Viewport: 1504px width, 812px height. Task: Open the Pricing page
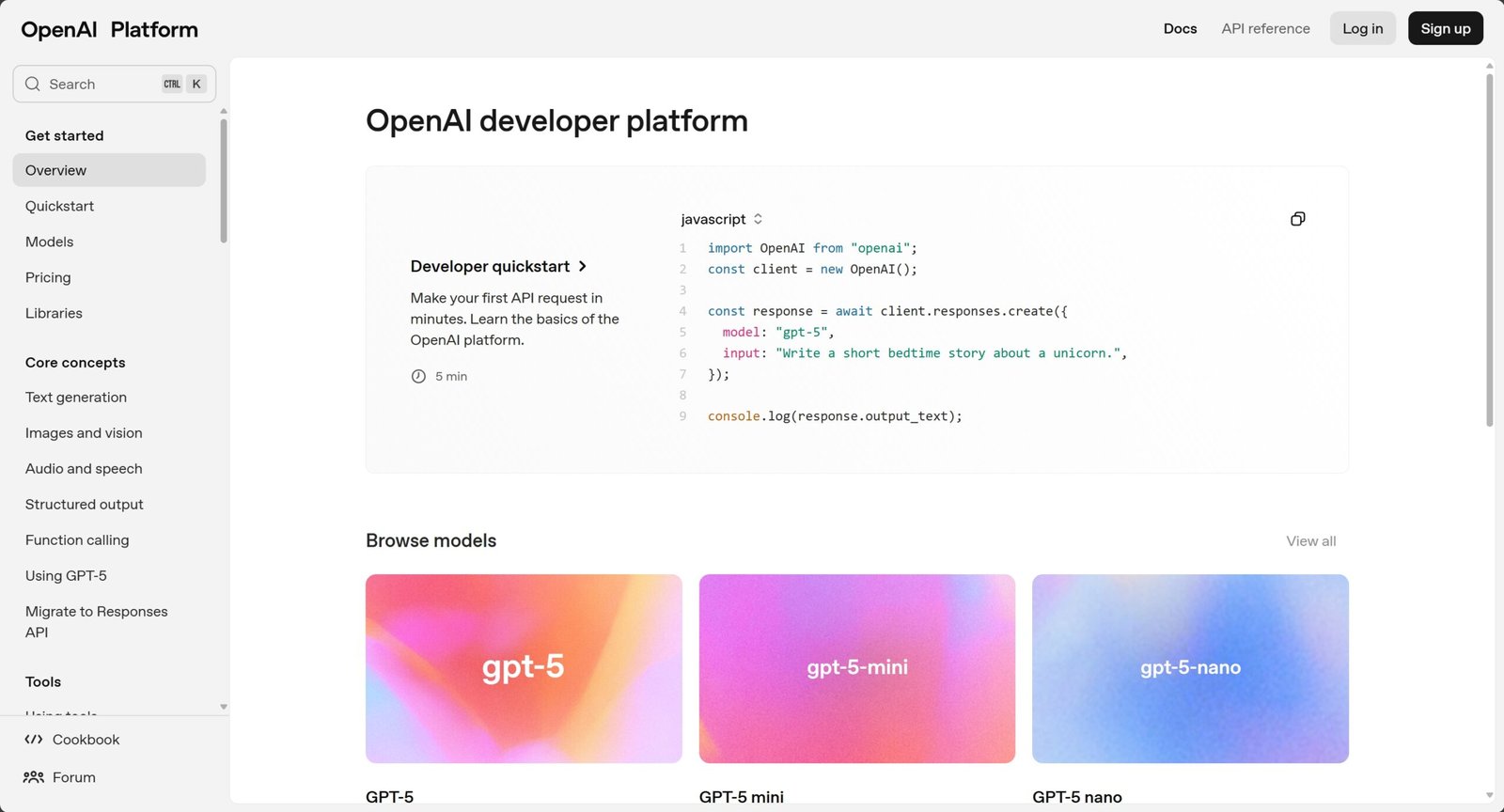pos(48,277)
